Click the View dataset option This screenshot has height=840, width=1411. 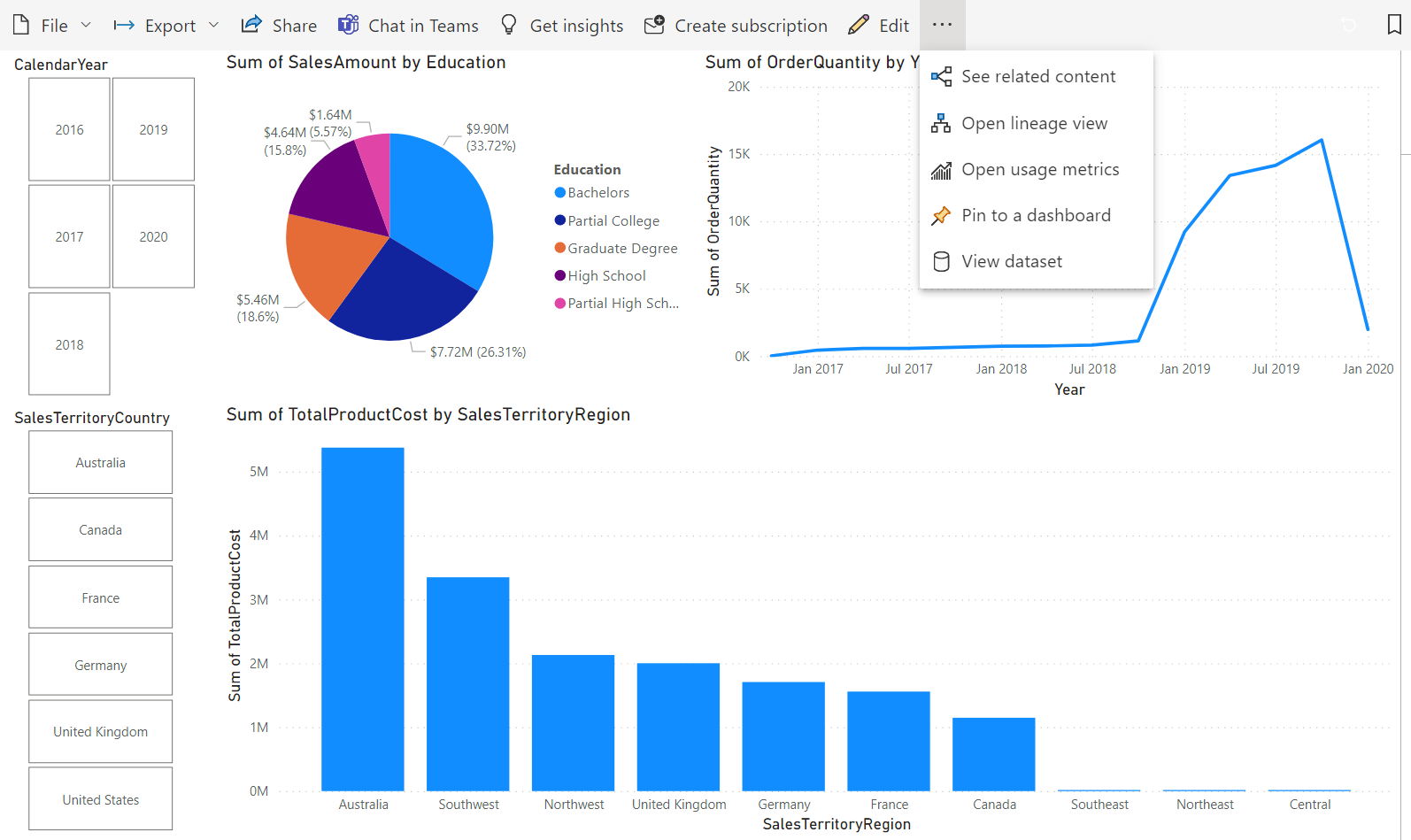point(1011,261)
